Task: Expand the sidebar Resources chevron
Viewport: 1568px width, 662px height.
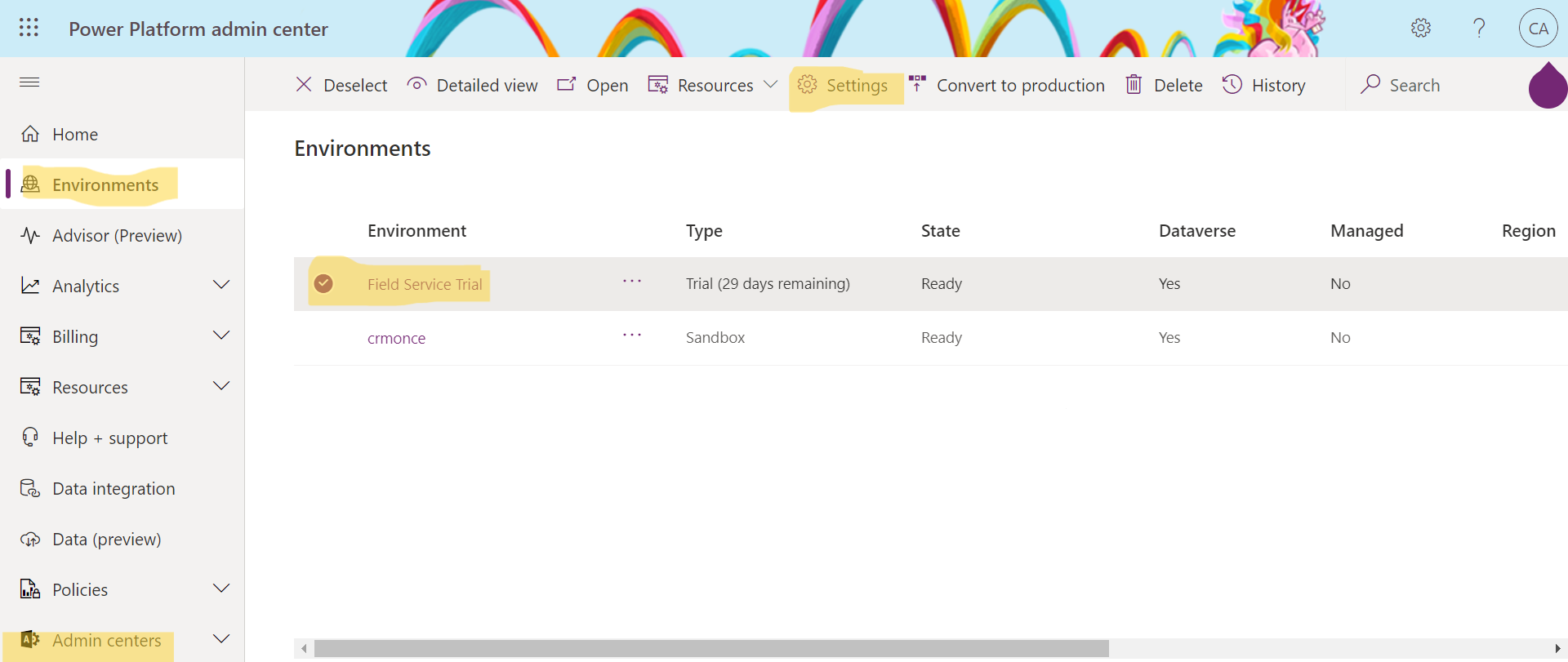Action: 221,386
